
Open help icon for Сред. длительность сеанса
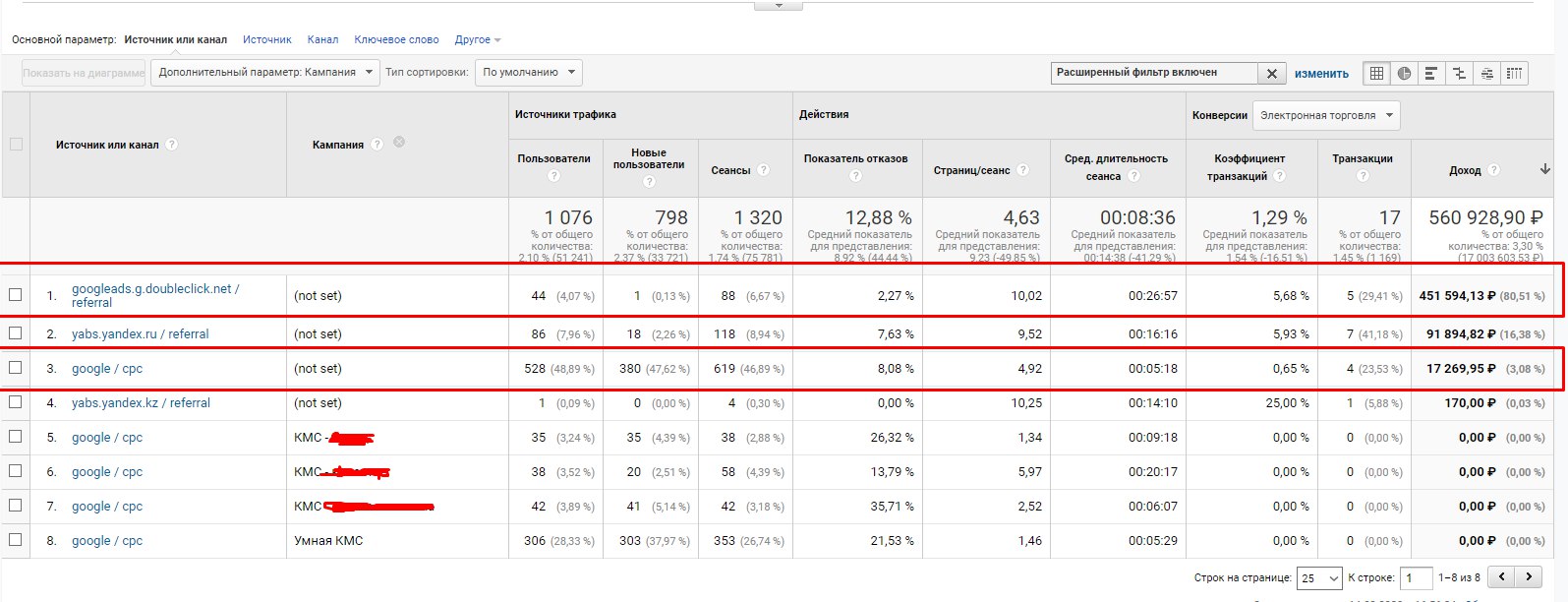[1133, 176]
